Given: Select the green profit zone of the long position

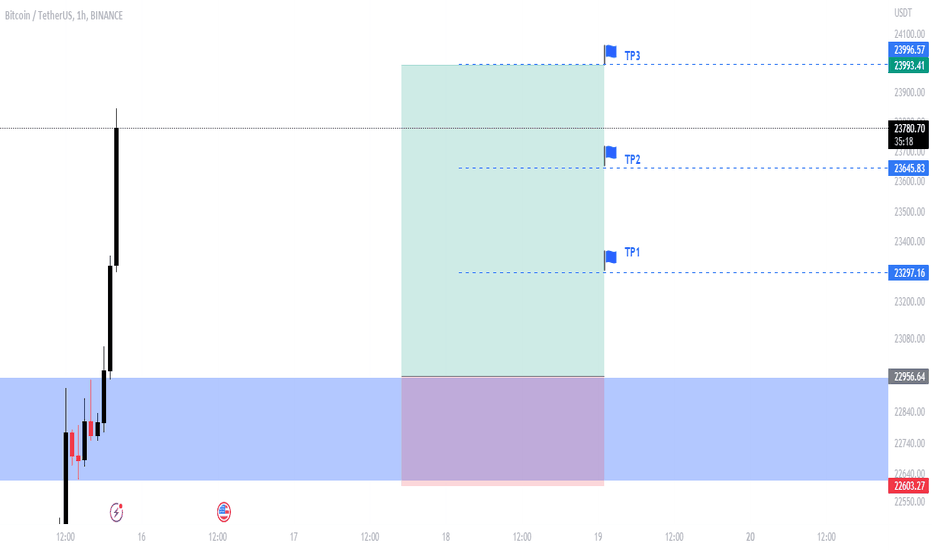Looking at the screenshot, I should click(503, 221).
